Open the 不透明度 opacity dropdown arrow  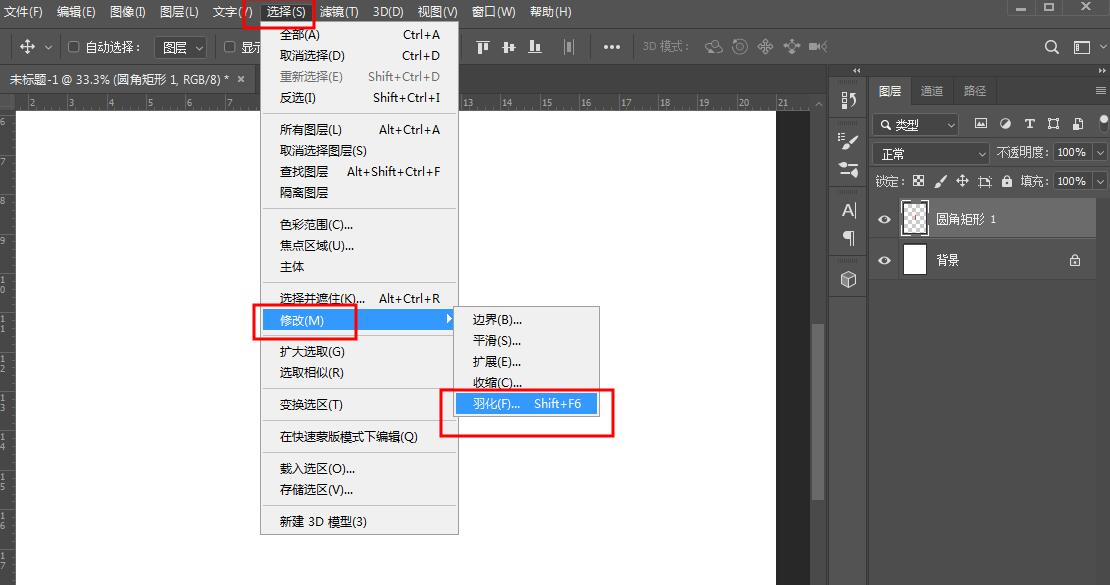pos(1100,151)
